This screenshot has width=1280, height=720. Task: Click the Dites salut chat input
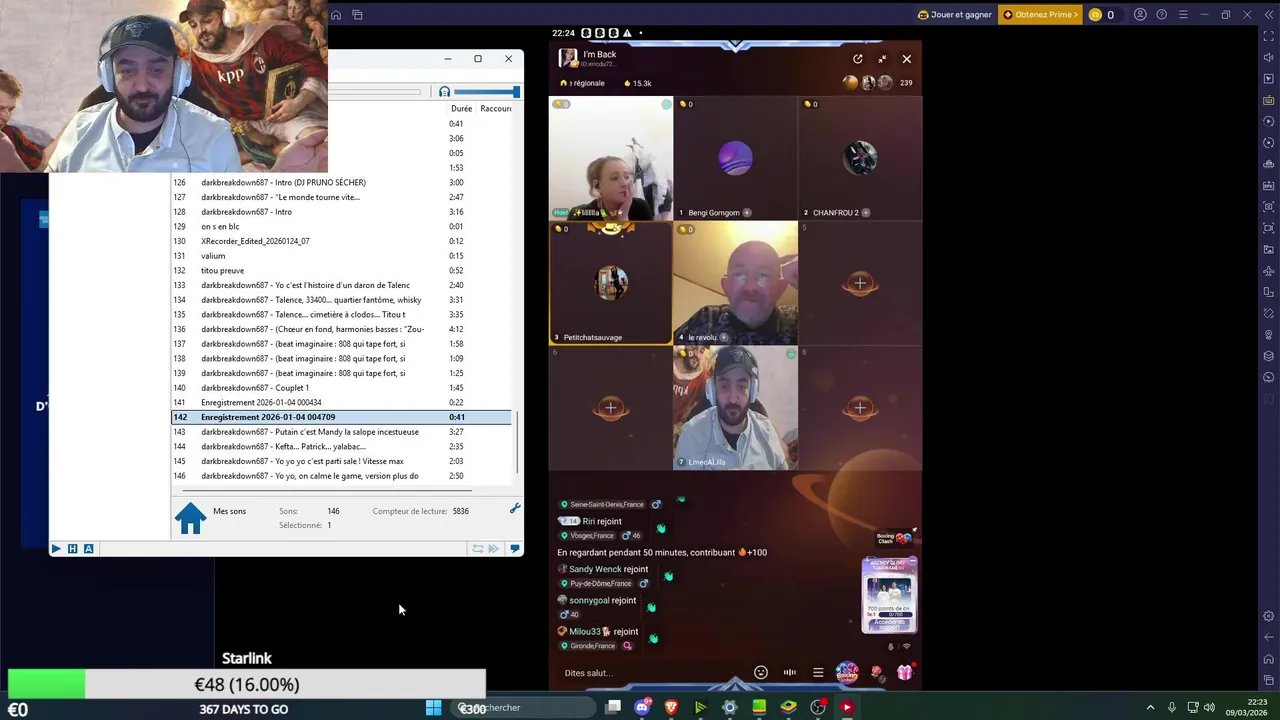point(650,673)
